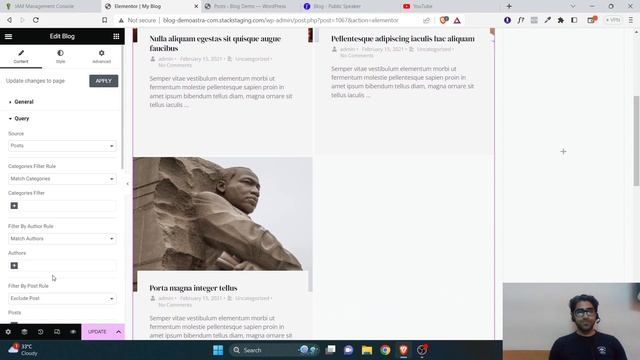Open the Elementor hamburger menu
This screenshot has width=640, height=360.
point(8,36)
